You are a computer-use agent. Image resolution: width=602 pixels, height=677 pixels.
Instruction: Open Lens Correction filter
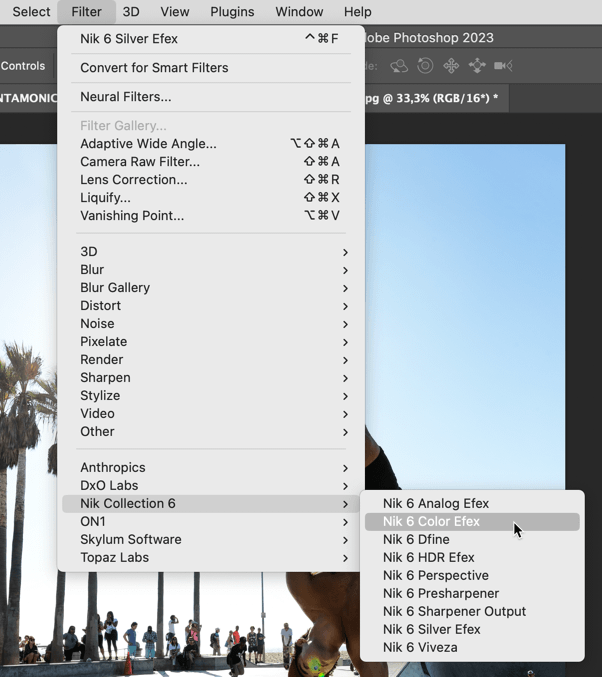coord(211,180)
